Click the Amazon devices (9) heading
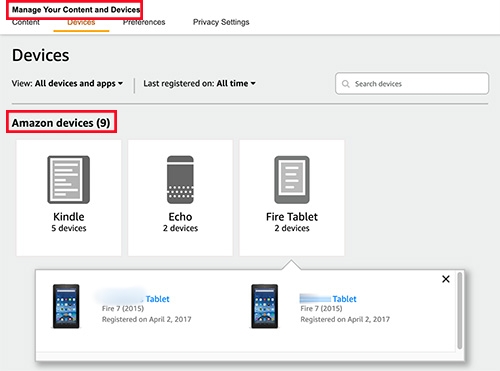This screenshot has height=371, width=500. click(61, 123)
